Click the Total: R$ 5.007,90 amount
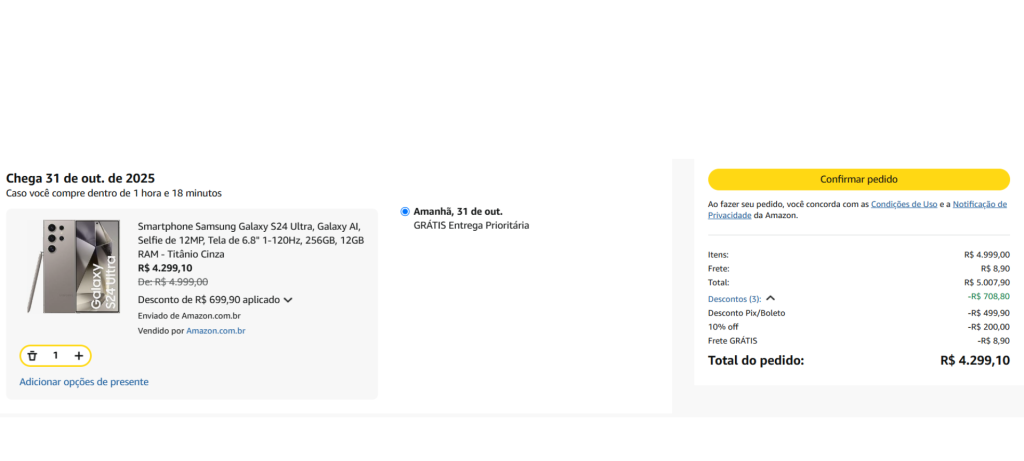The width and height of the screenshot is (1024, 461). 987,283
